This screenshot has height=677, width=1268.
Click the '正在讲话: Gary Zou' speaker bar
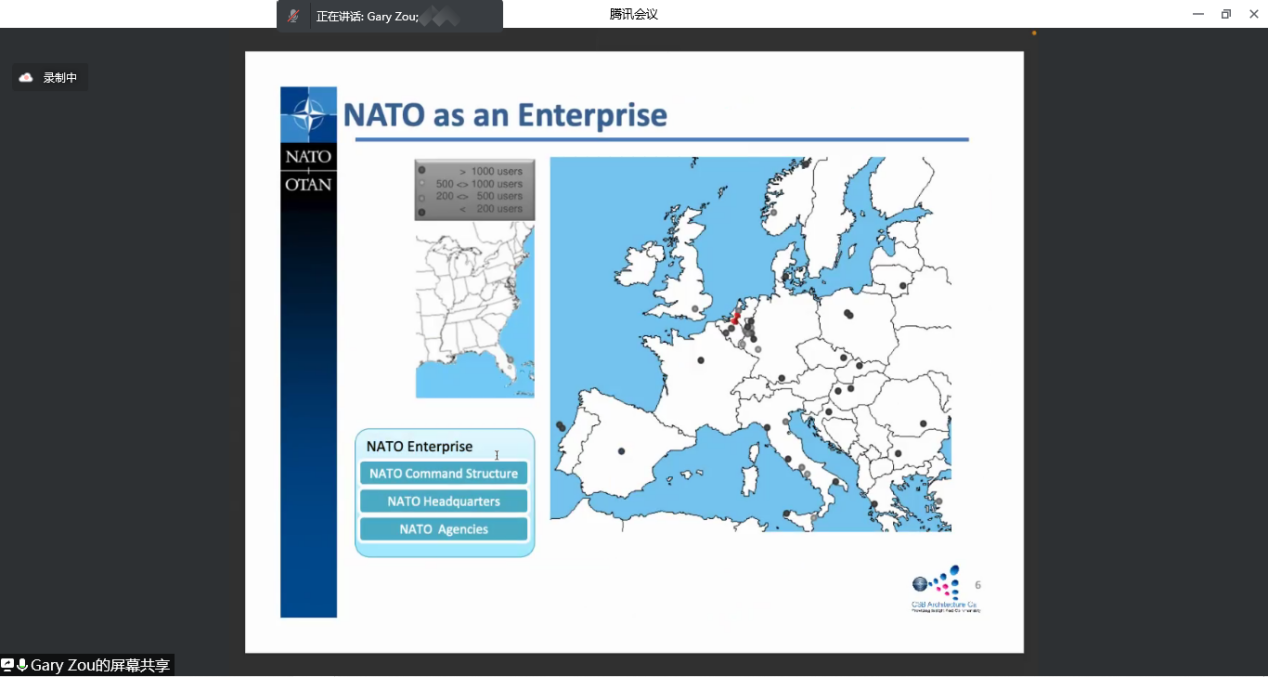tap(390, 16)
